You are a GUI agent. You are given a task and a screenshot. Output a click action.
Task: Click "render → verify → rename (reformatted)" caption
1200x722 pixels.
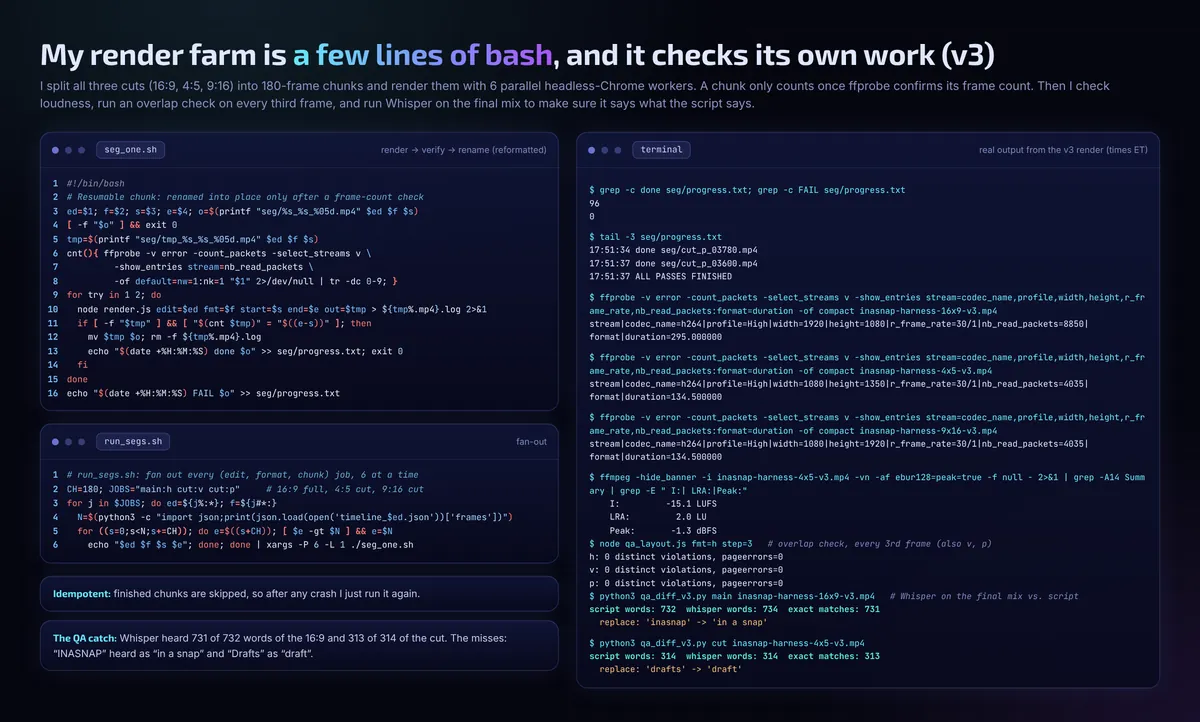point(464,150)
